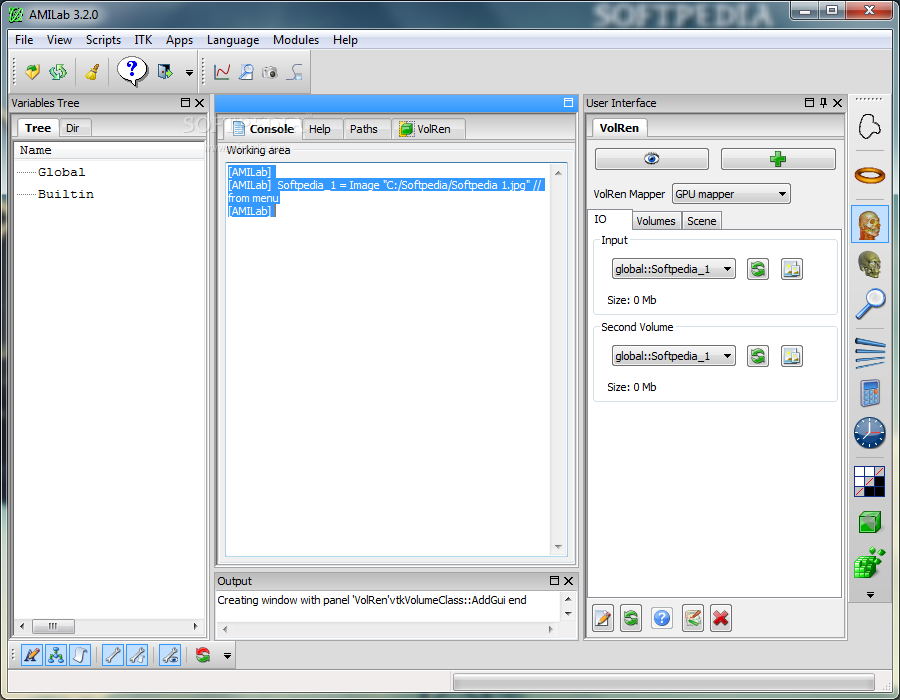This screenshot has width=900, height=700.
Task: Click the notepad edit icon beside the red X
Action: click(x=693, y=618)
